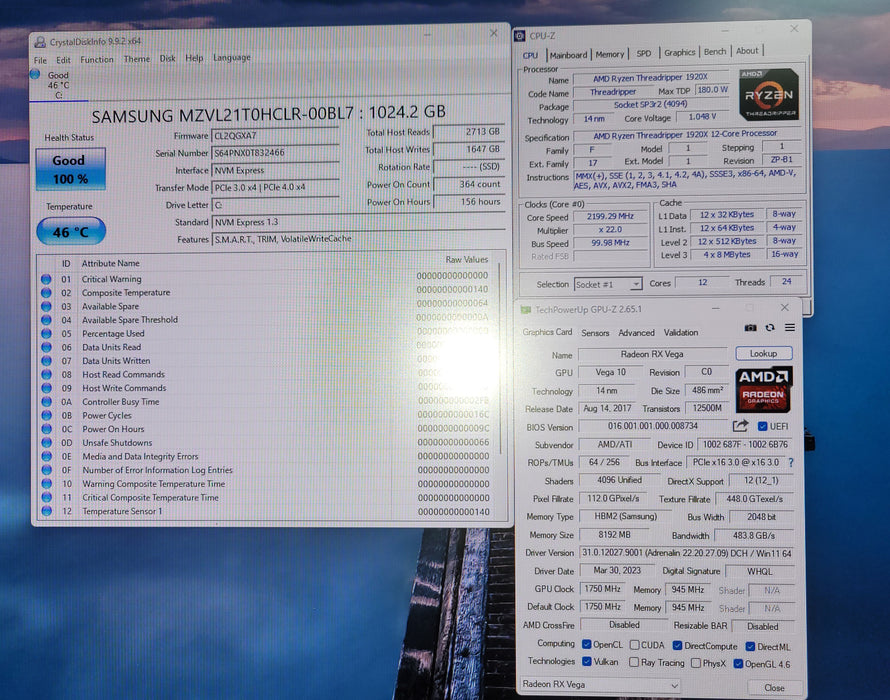Toggle the Ray Tracing checkbox
The height and width of the screenshot is (700, 890).
(x=634, y=663)
